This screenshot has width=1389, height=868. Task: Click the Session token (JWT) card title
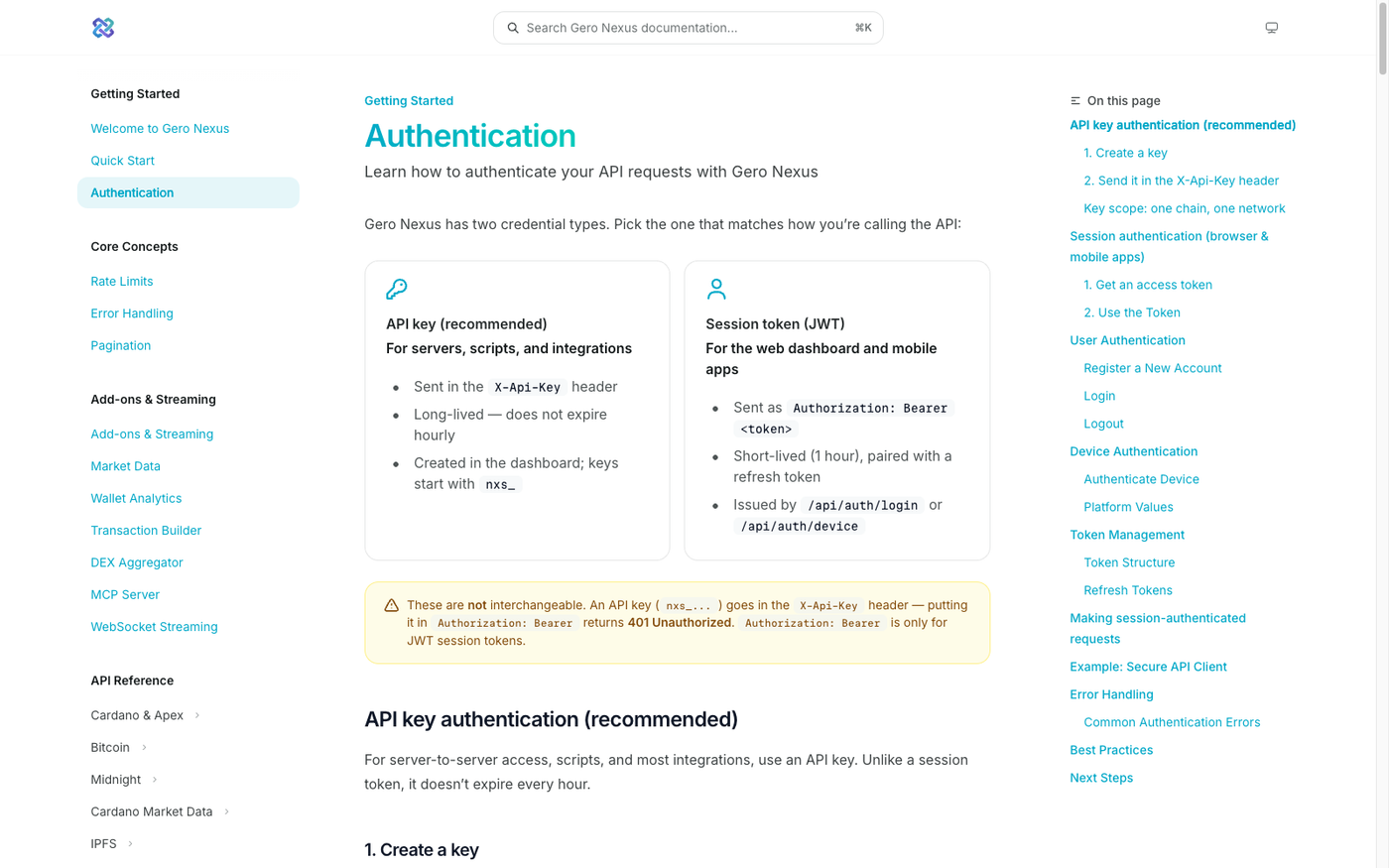(775, 324)
